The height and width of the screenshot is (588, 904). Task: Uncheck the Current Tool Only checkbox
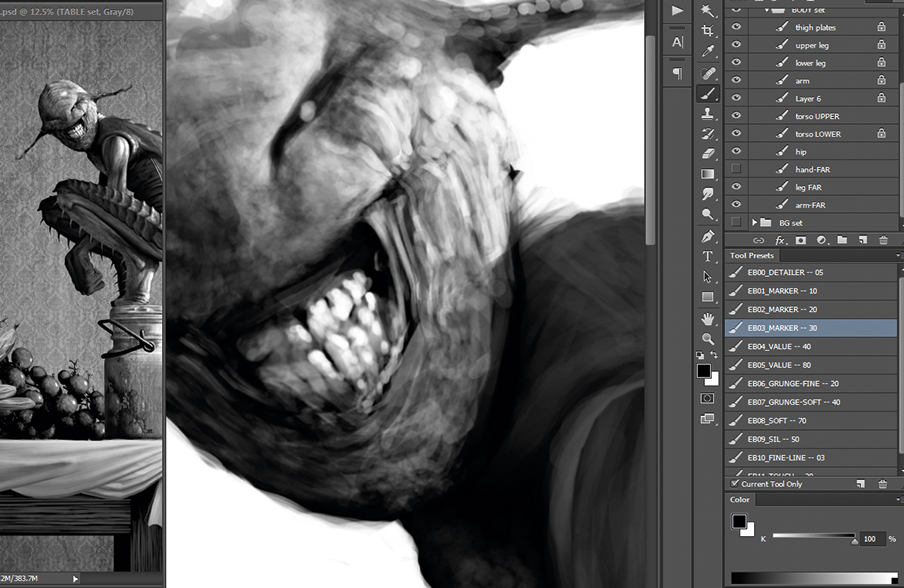click(x=735, y=484)
